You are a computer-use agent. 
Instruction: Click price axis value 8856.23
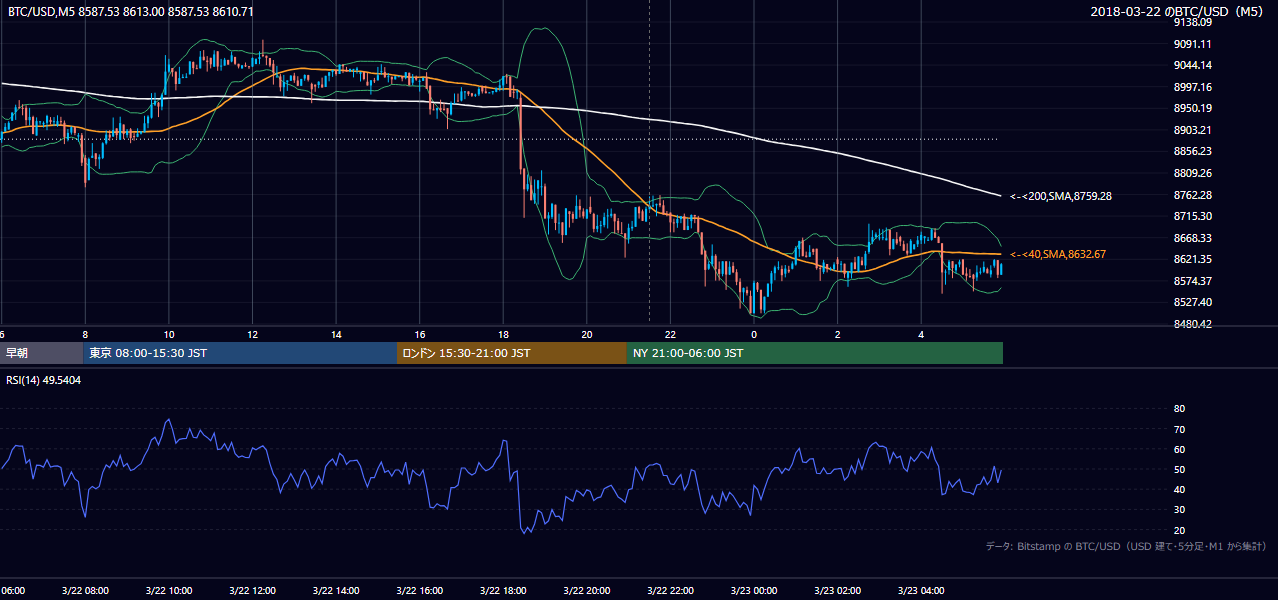point(1191,151)
